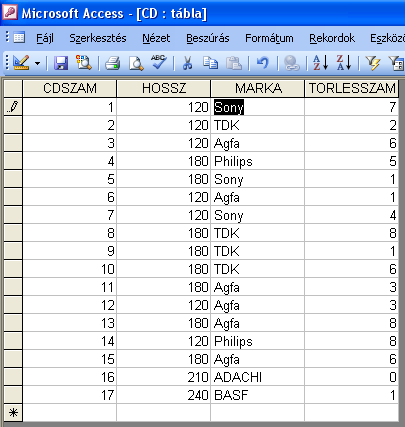Print the table using the printer icon

pyautogui.click(x=113, y=63)
